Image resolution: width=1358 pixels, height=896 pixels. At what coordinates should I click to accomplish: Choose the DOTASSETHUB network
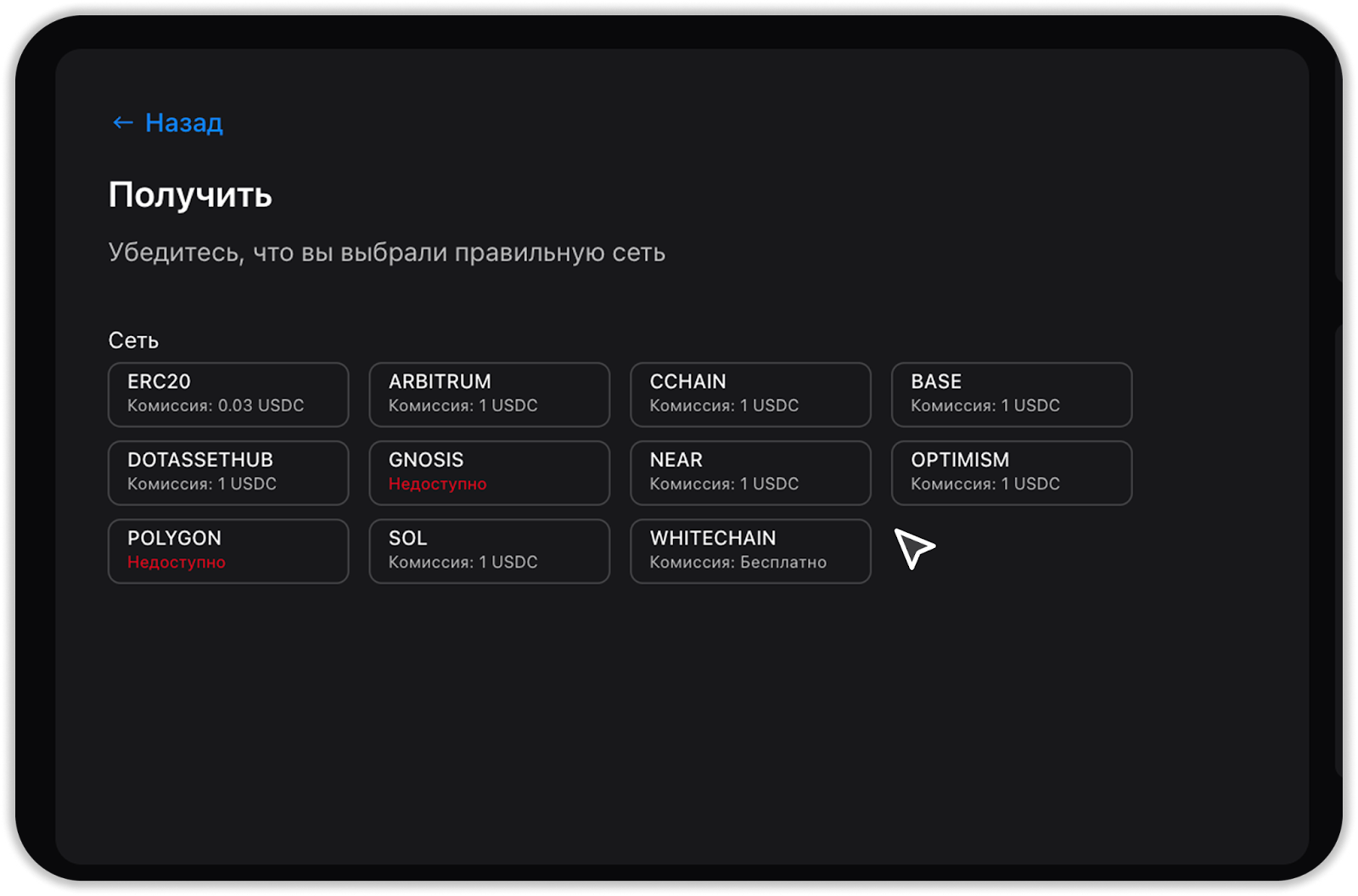[x=228, y=473]
